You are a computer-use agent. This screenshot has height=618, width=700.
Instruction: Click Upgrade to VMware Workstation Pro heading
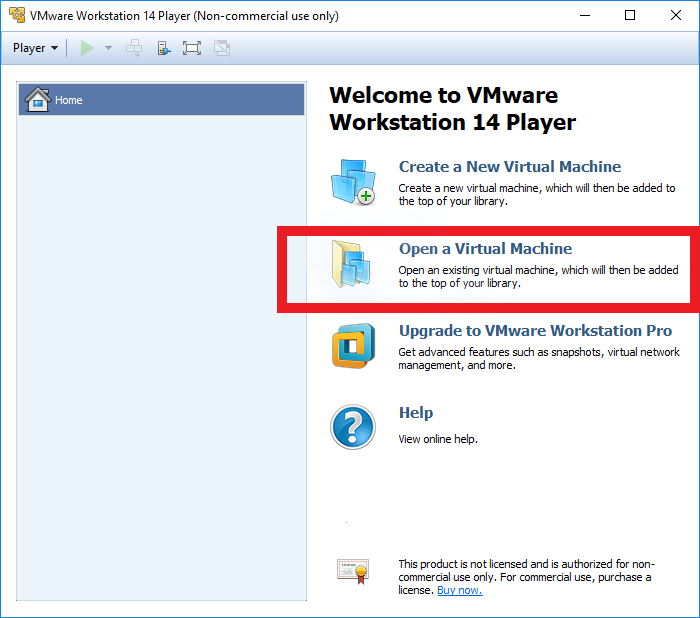click(x=535, y=331)
